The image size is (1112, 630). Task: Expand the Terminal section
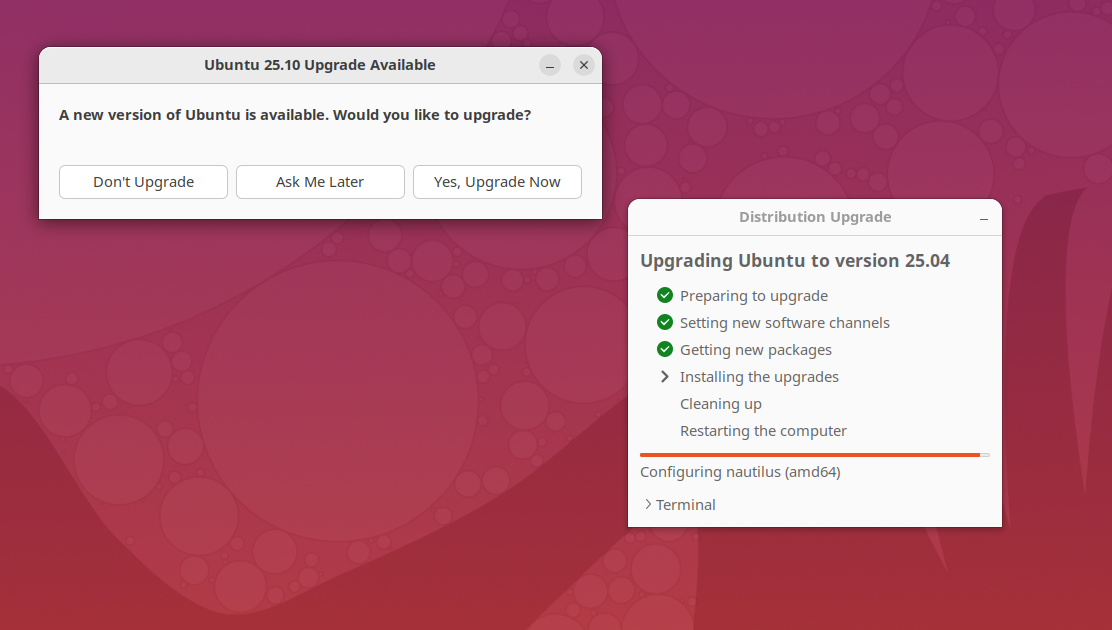point(680,505)
